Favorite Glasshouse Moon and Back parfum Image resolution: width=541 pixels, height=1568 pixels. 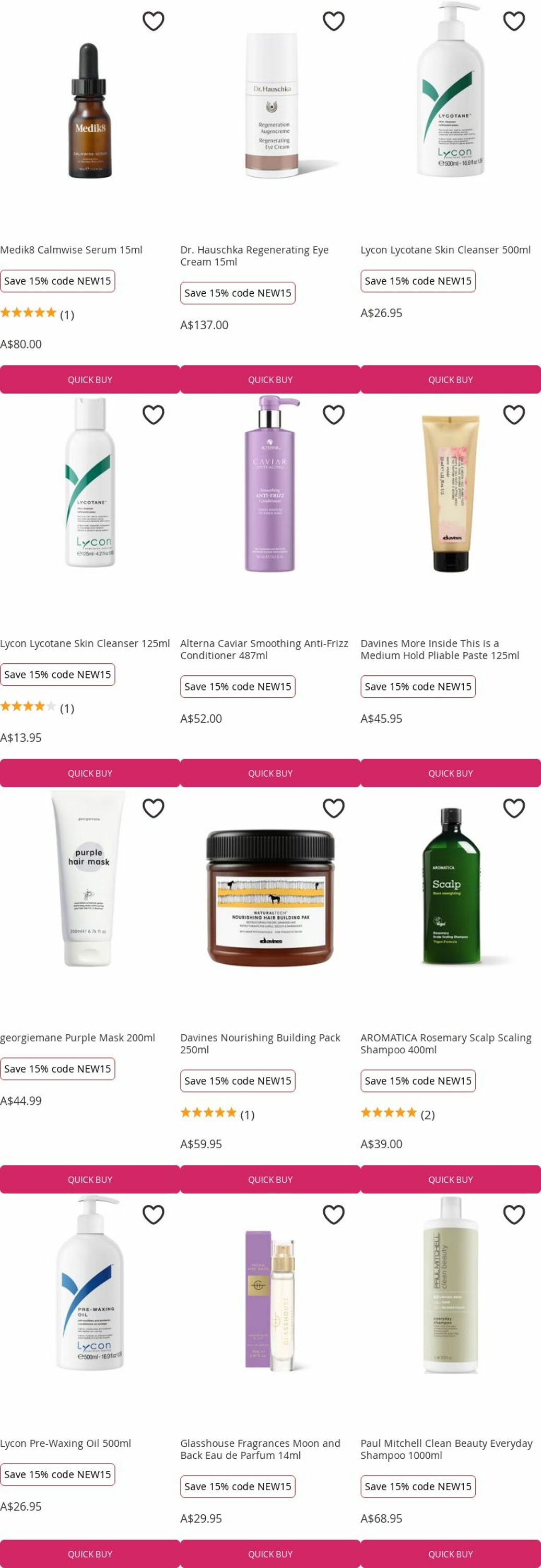click(x=334, y=1214)
